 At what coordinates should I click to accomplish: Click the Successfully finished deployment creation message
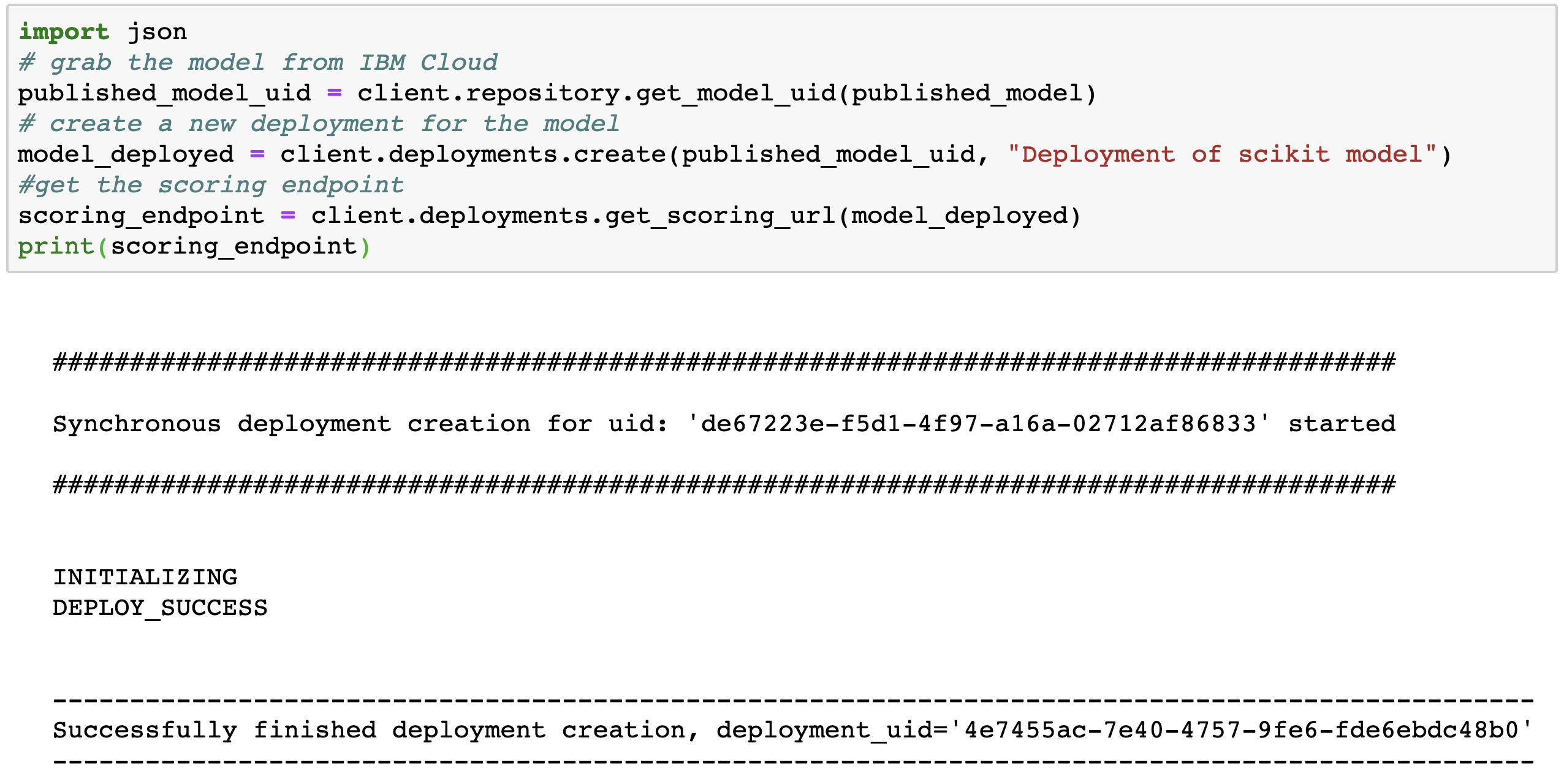(x=368, y=729)
